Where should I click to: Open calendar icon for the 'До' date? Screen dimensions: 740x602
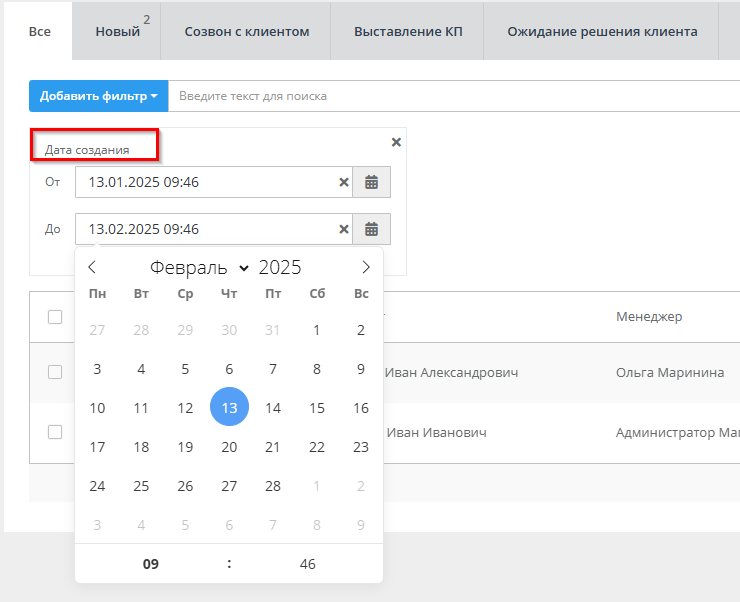tap(371, 229)
